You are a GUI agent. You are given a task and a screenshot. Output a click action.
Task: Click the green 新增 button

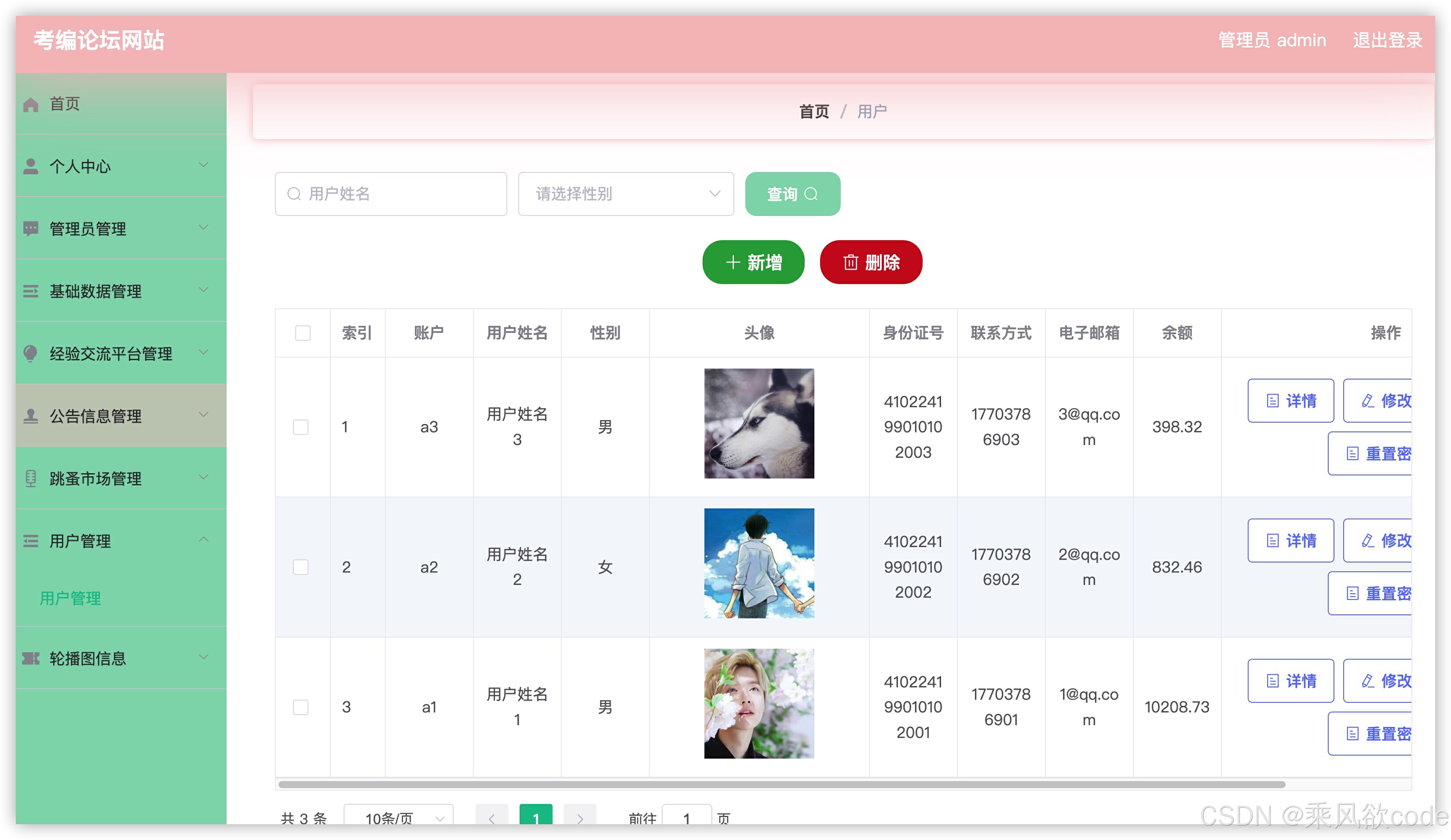point(753,263)
